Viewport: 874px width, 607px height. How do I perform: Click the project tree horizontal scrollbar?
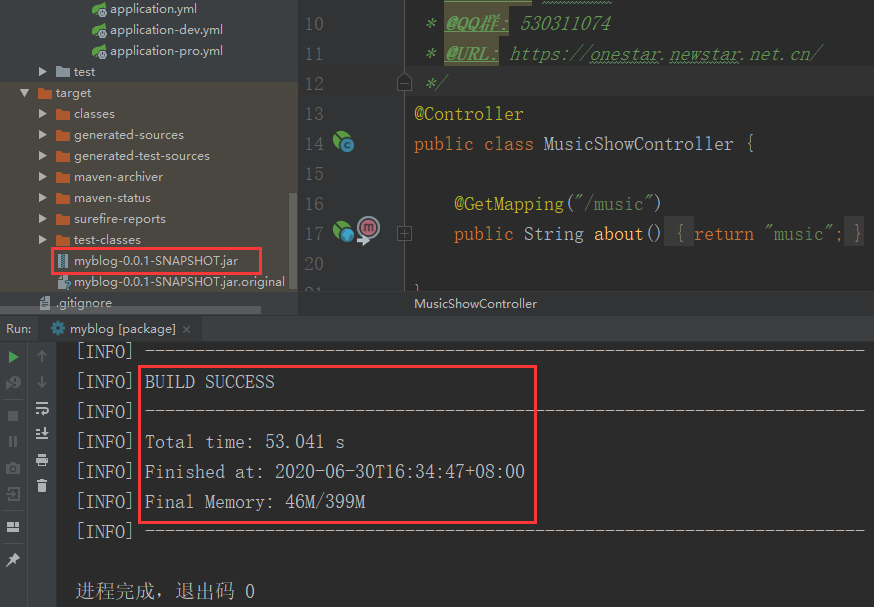pyautogui.click(x=131, y=310)
